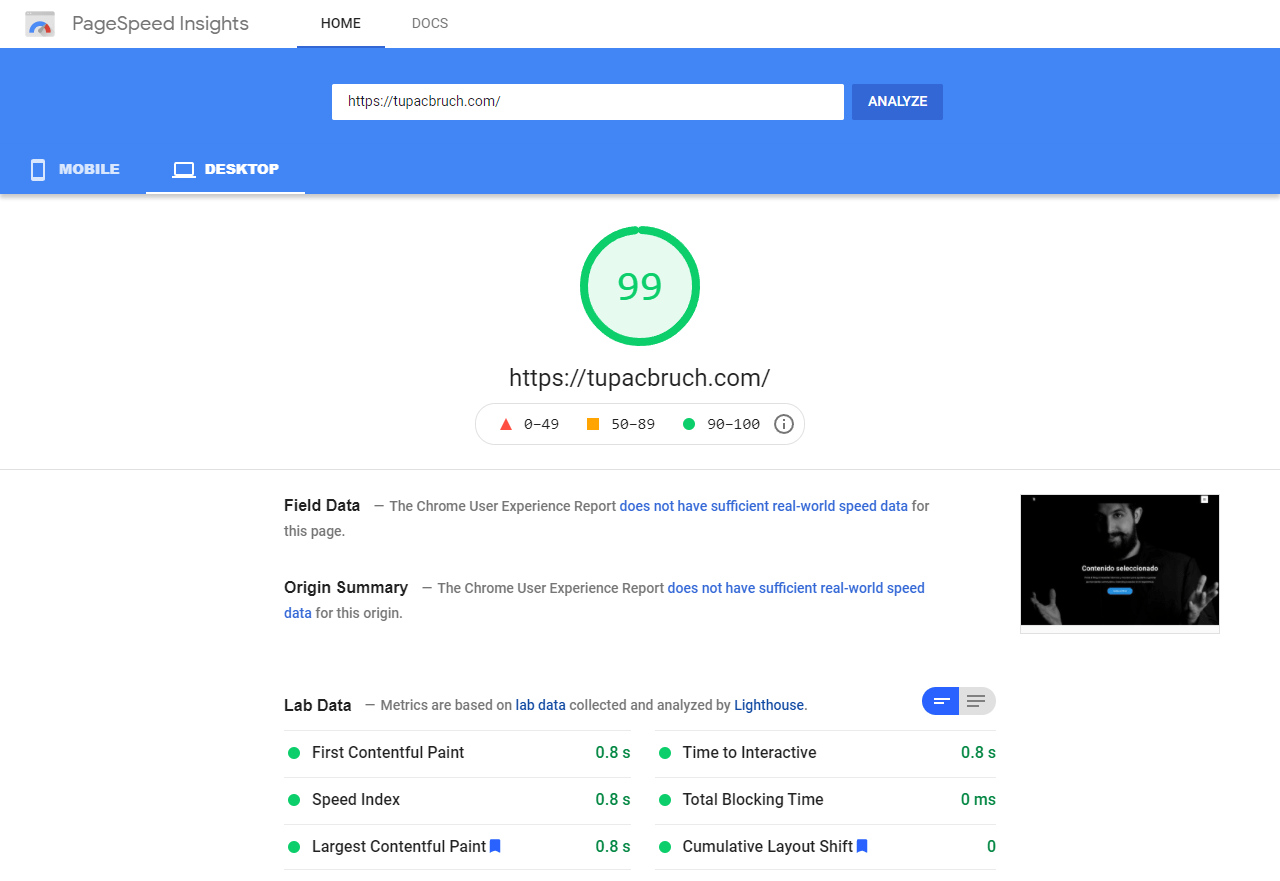Switch Lab Data to the condensed metrics view
The width and height of the screenshot is (1280, 881).
940,701
